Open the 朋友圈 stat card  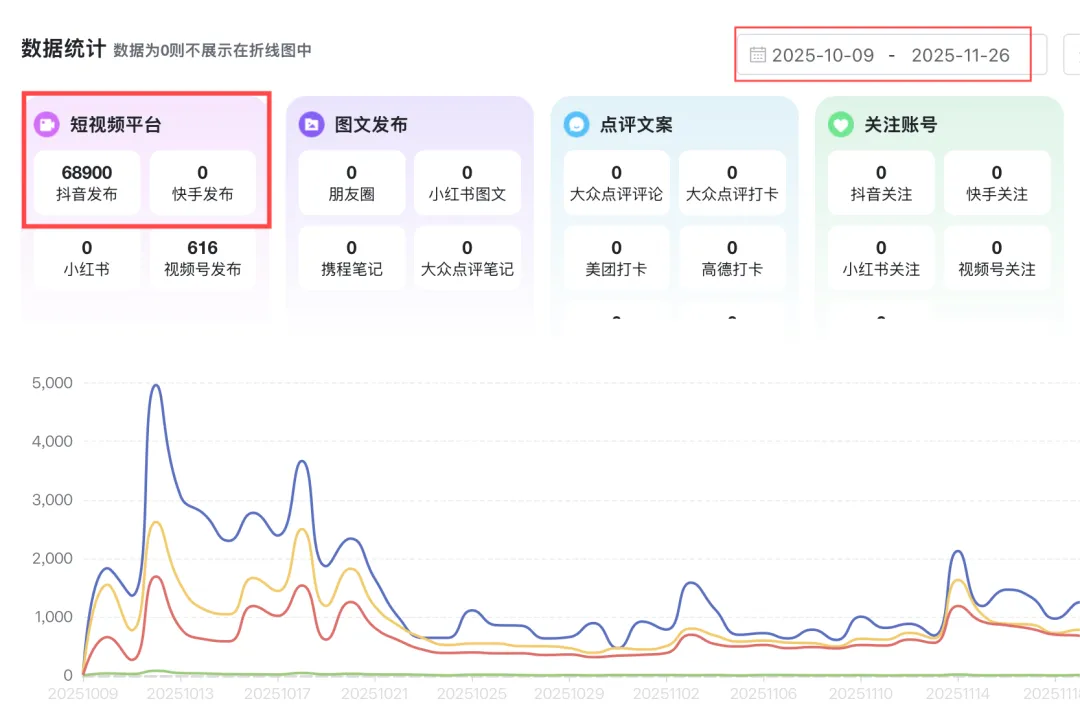point(351,182)
